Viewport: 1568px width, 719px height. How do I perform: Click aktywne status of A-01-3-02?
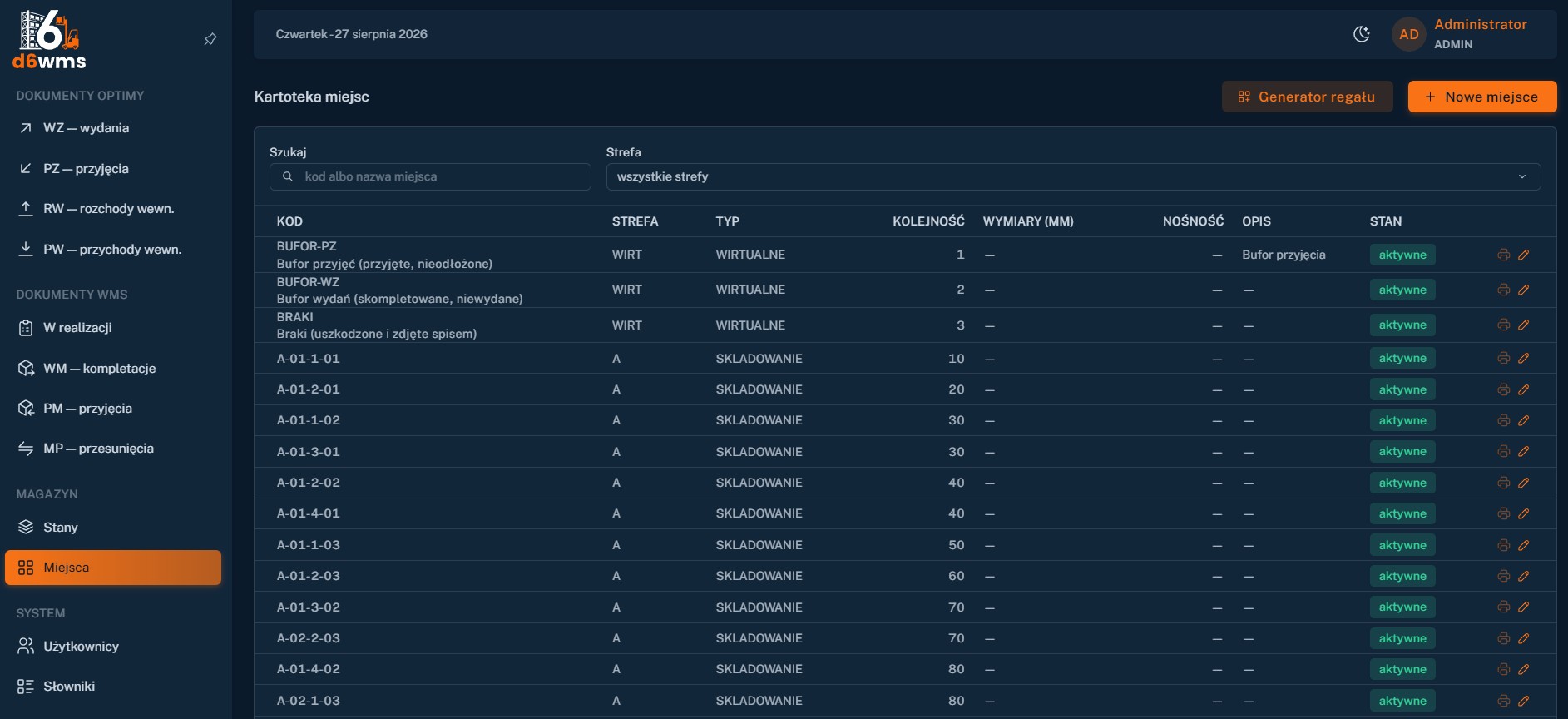[x=1402, y=607]
